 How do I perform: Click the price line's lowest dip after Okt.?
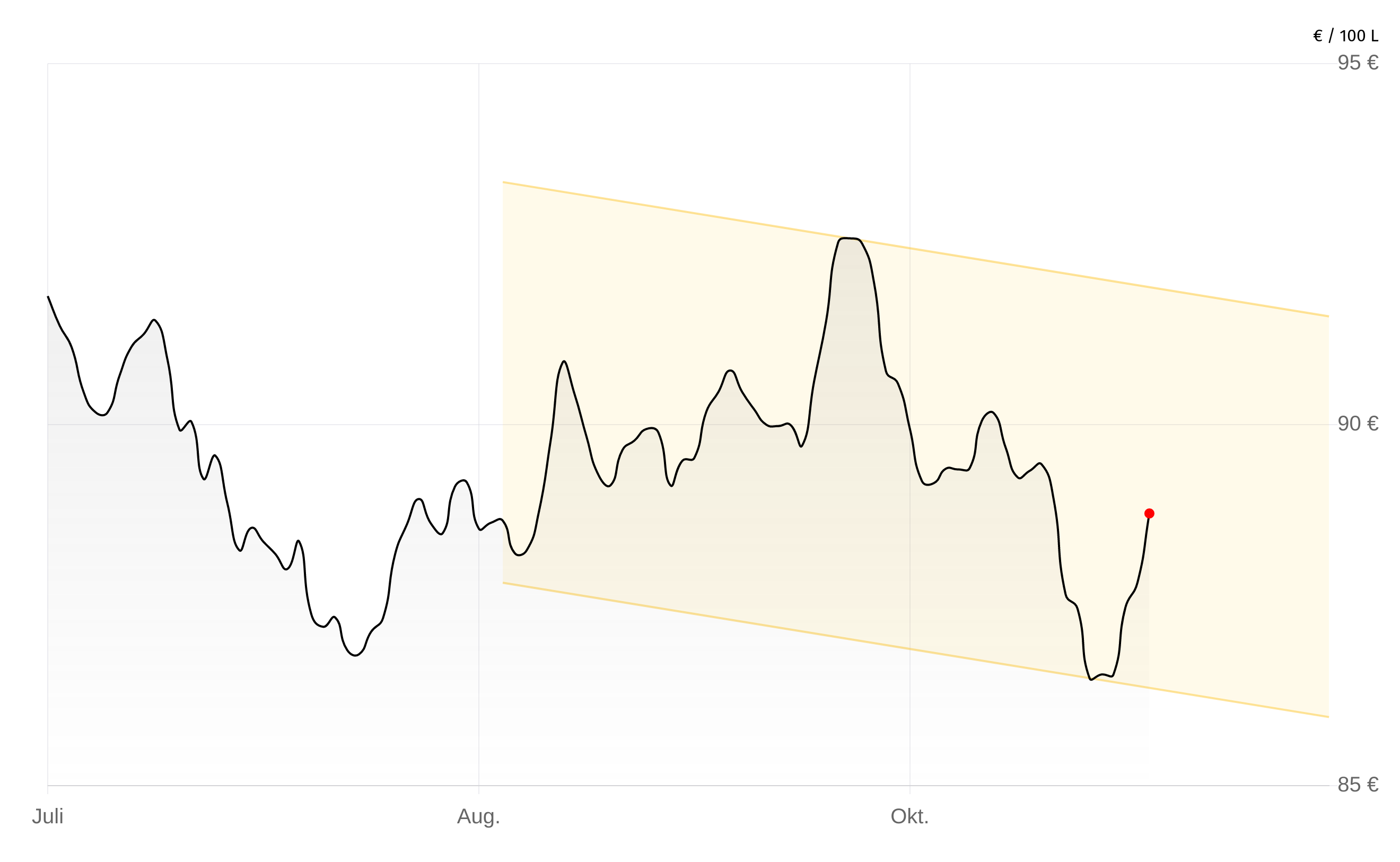click(1091, 679)
